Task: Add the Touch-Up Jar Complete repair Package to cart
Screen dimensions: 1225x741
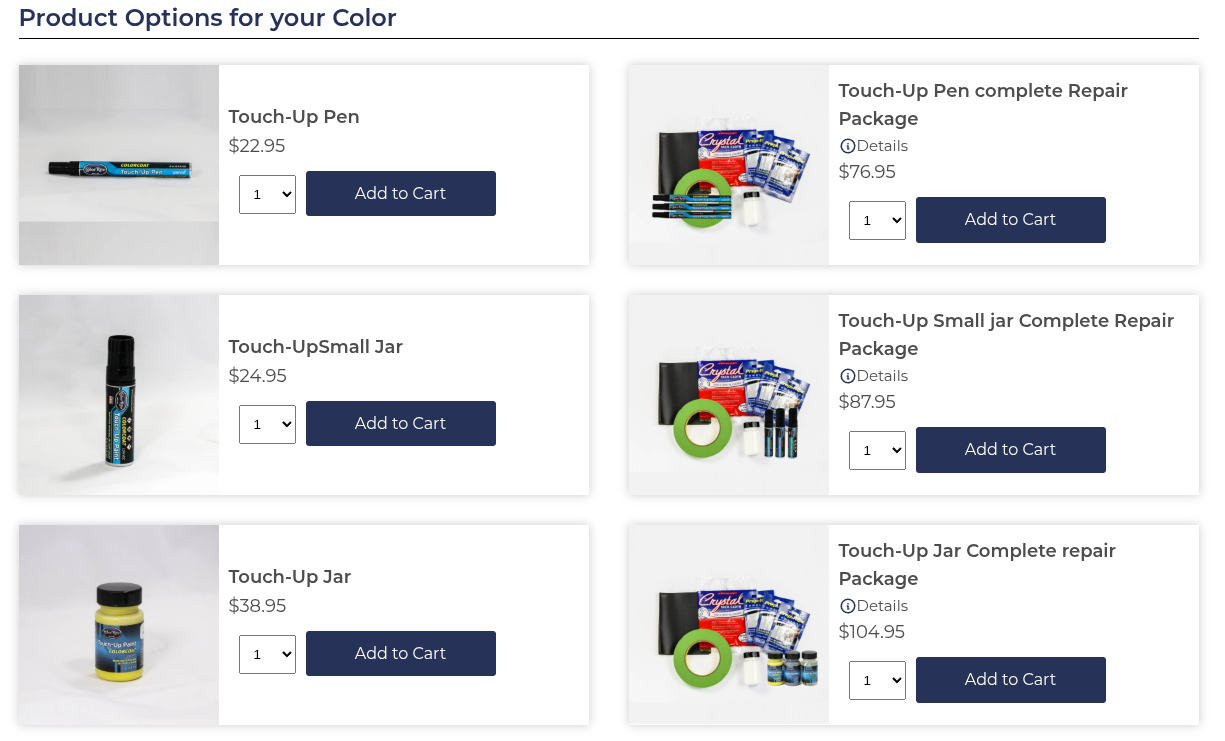Action: (x=1010, y=679)
